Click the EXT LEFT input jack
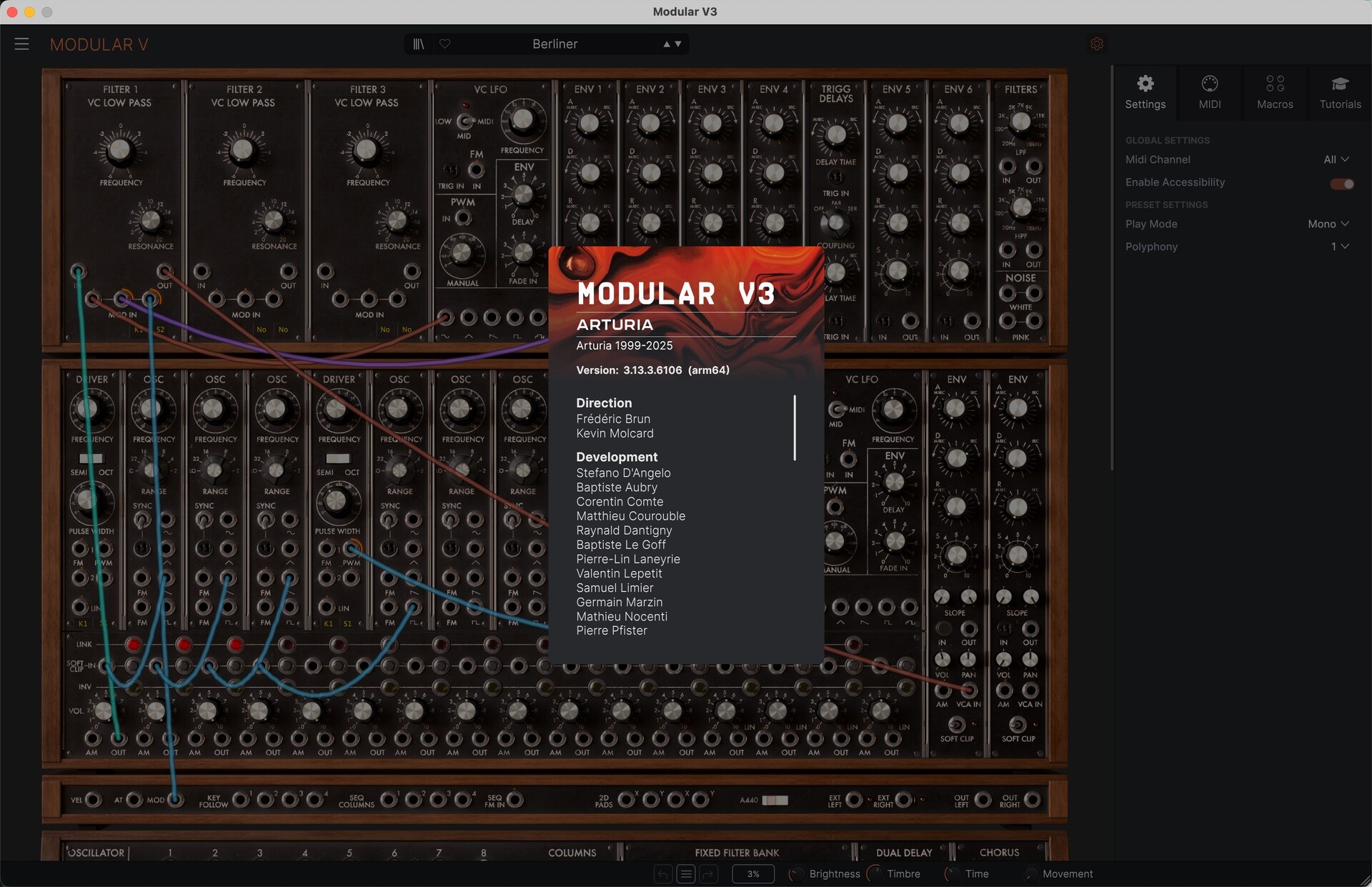Image resolution: width=1372 pixels, height=887 pixels. click(854, 800)
